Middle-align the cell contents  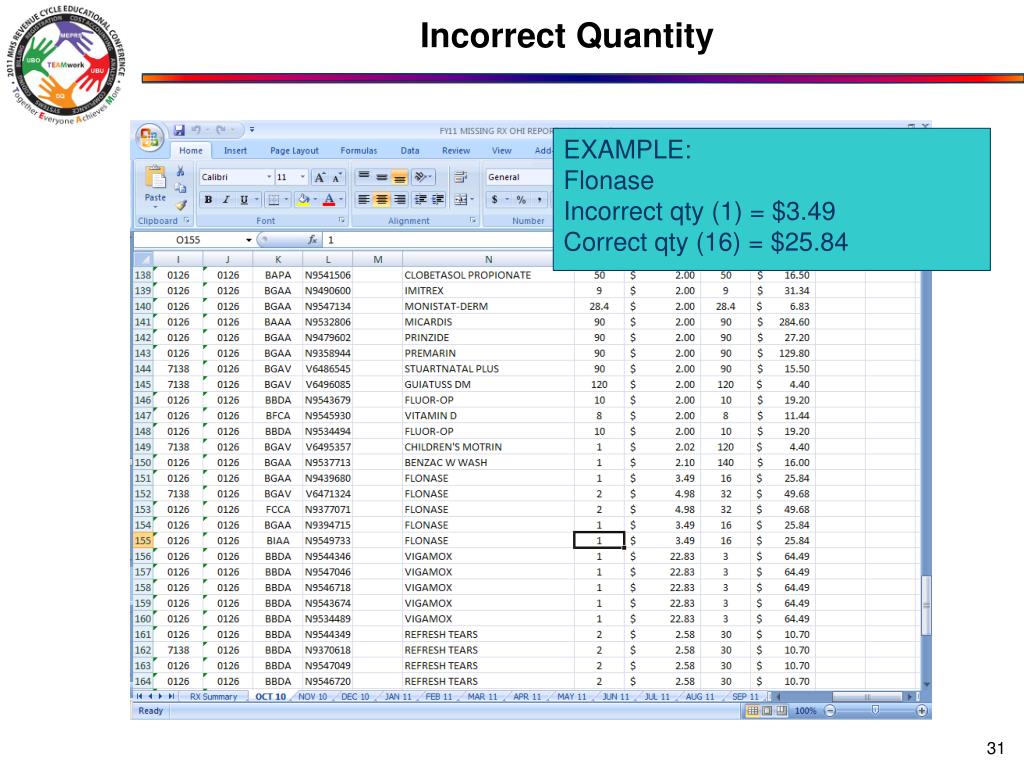pyautogui.click(x=381, y=177)
